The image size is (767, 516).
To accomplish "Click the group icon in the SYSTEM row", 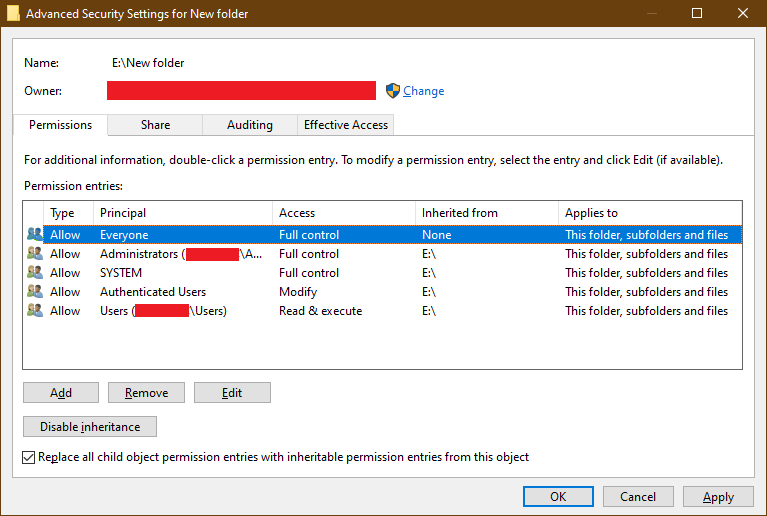I will [35, 272].
